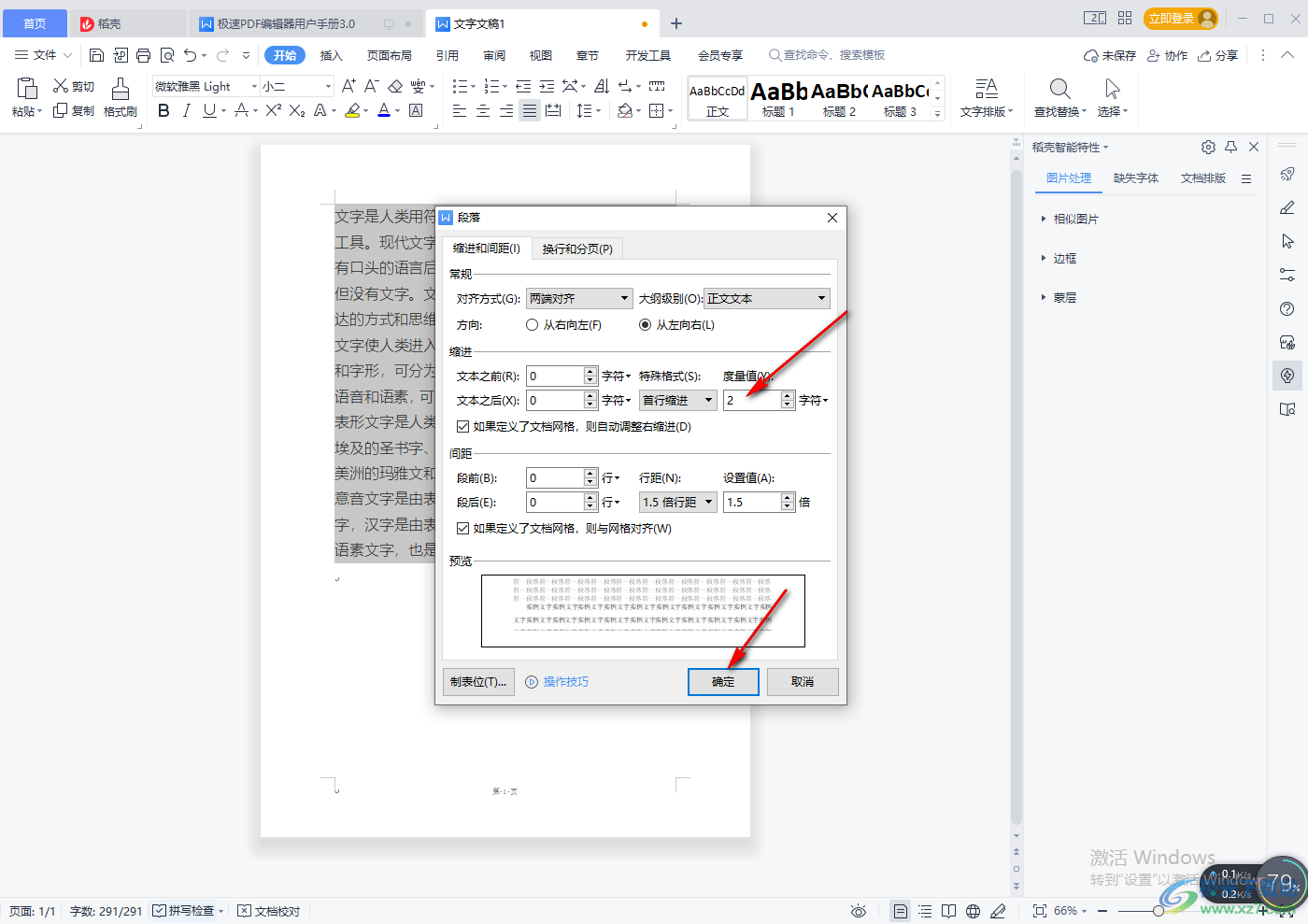The width and height of the screenshot is (1308, 924).
Task: Click the Text Layout (文字排版) icon
Action: click(x=986, y=89)
